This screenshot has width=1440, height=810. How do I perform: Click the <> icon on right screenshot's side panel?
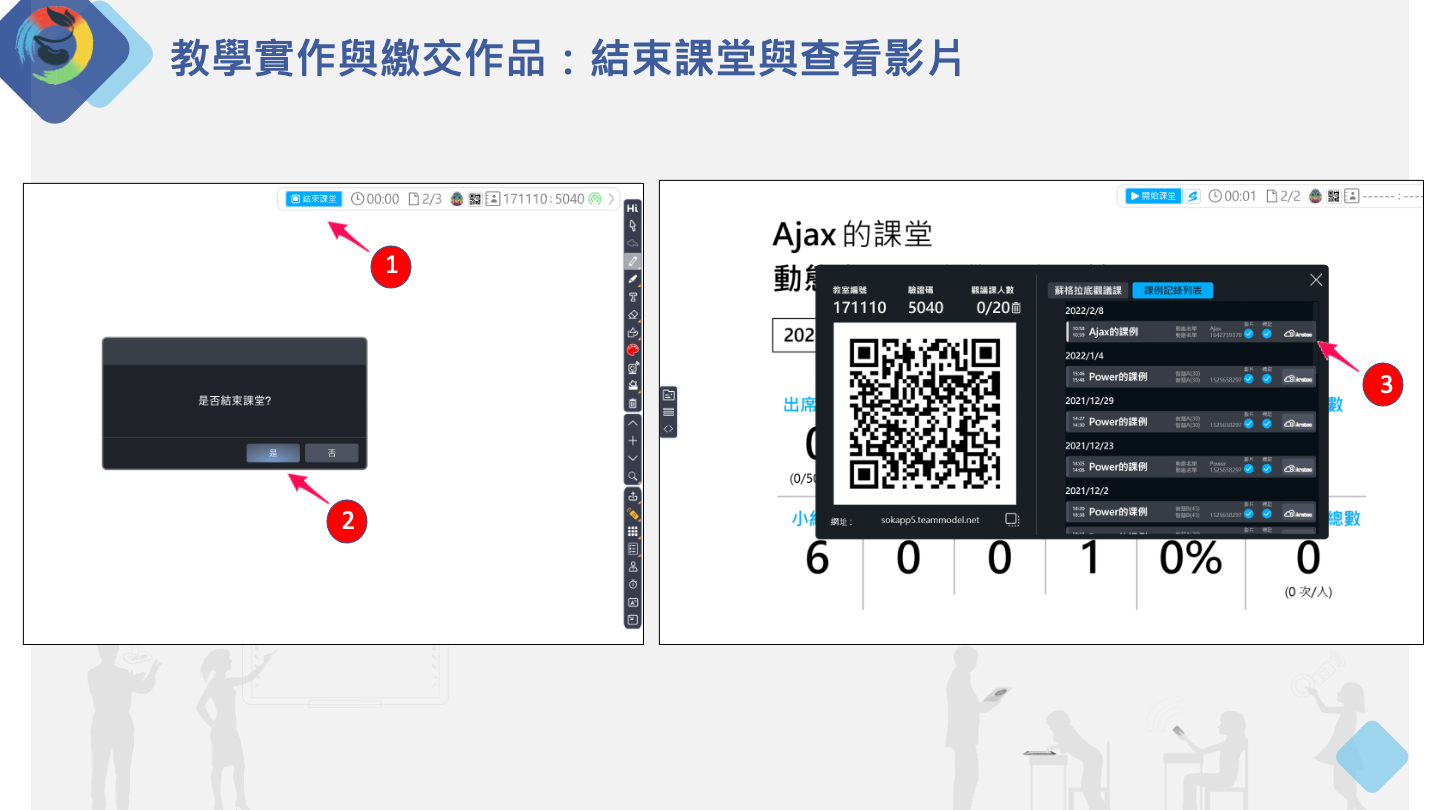pos(669,428)
